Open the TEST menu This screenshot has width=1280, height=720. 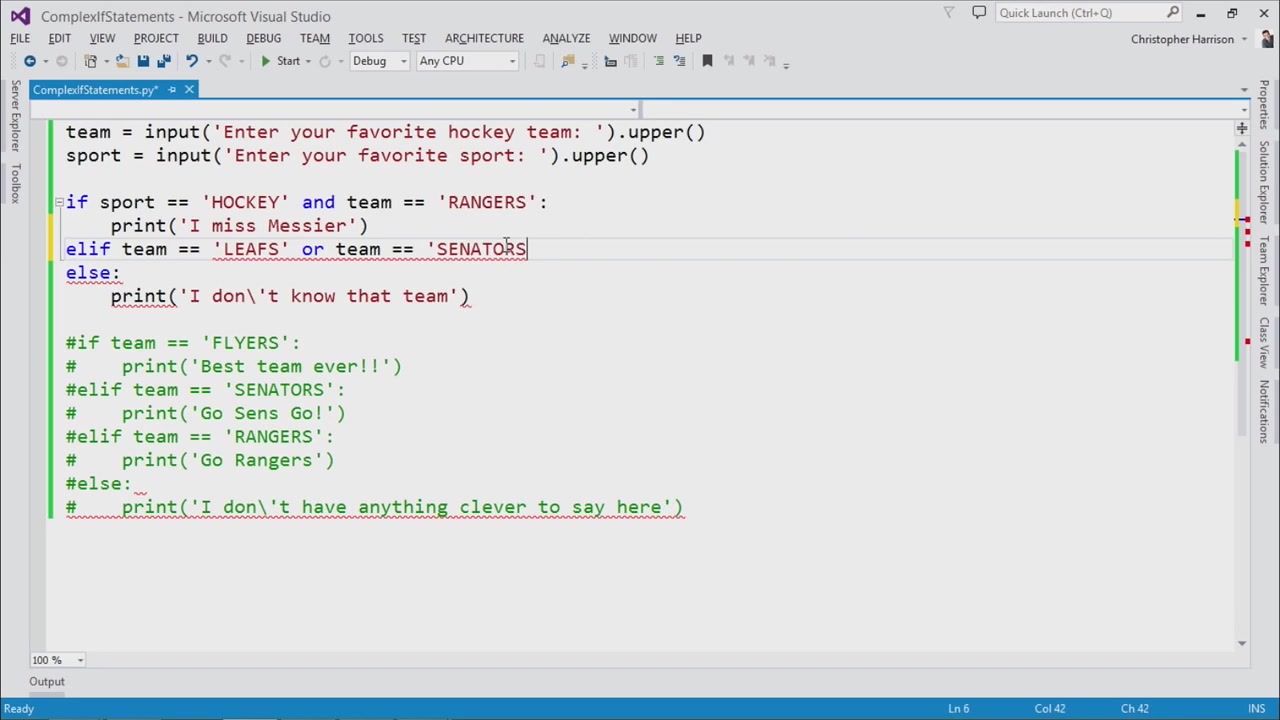click(414, 38)
